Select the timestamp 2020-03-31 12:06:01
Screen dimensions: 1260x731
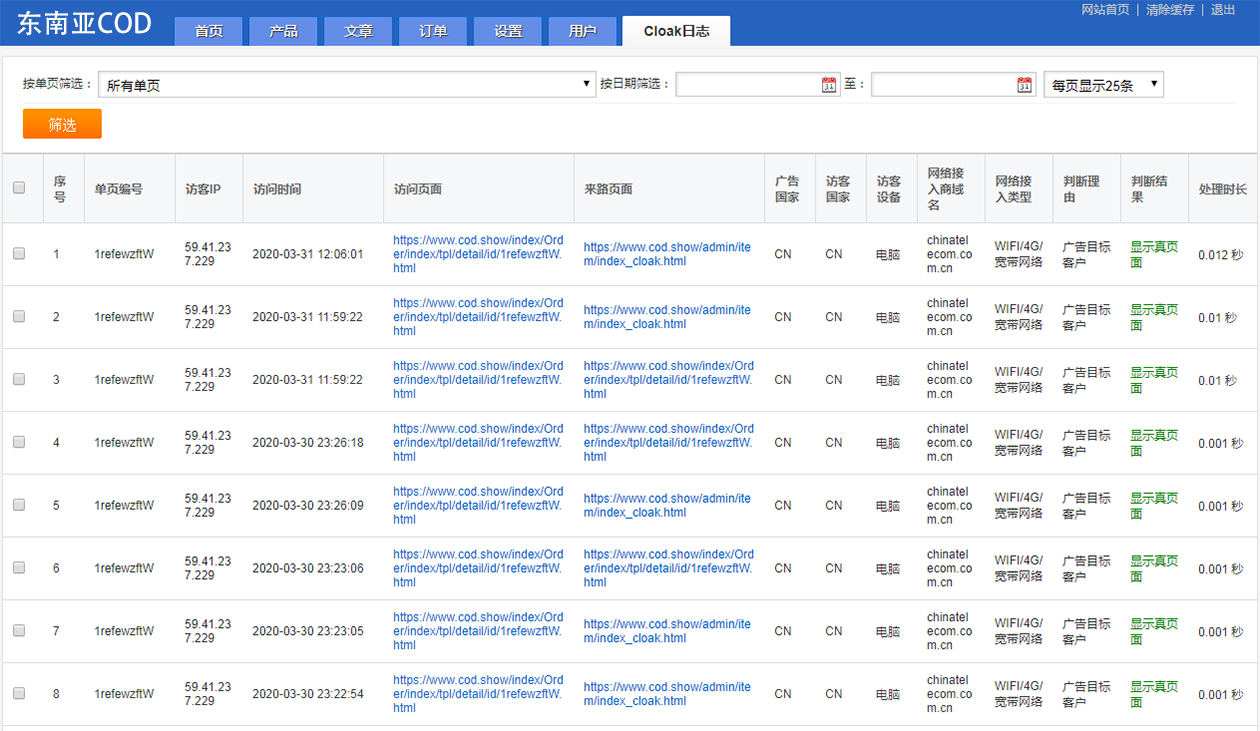308,254
